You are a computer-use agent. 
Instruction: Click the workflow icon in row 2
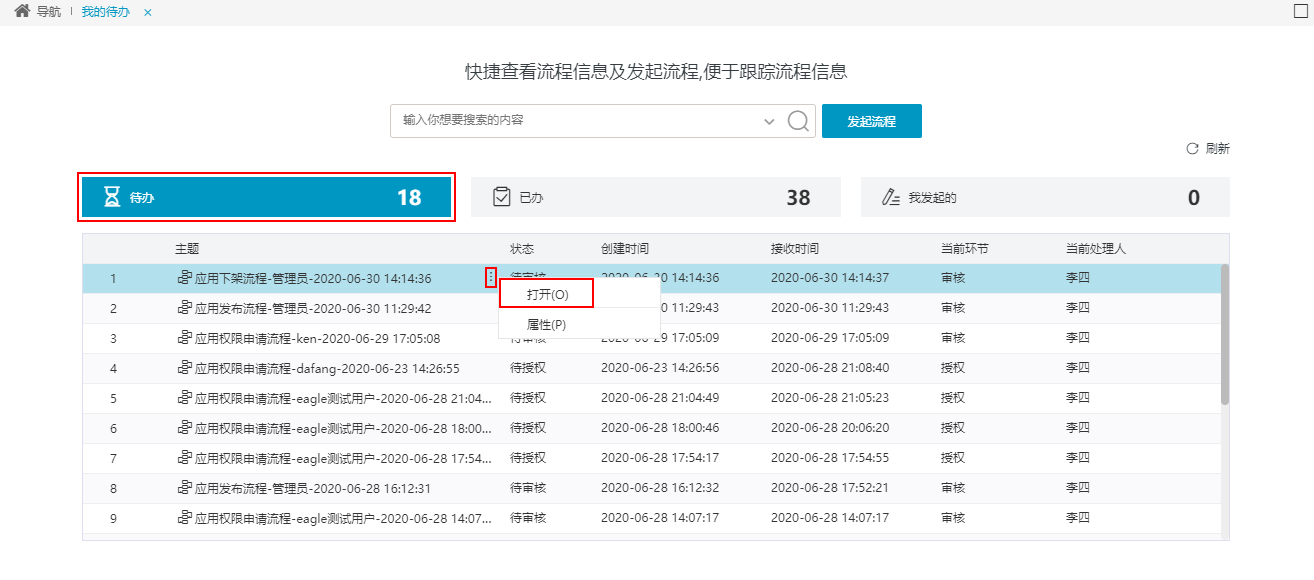point(184,308)
